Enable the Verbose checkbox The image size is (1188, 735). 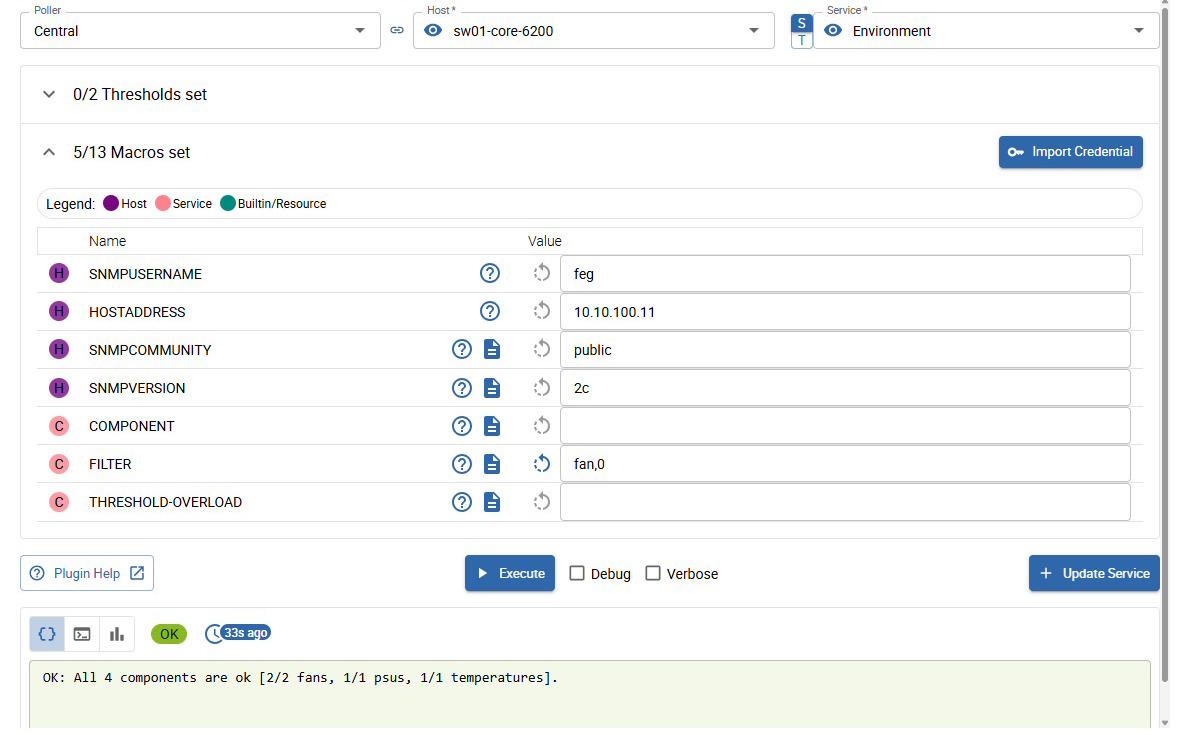pyautogui.click(x=653, y=574)
